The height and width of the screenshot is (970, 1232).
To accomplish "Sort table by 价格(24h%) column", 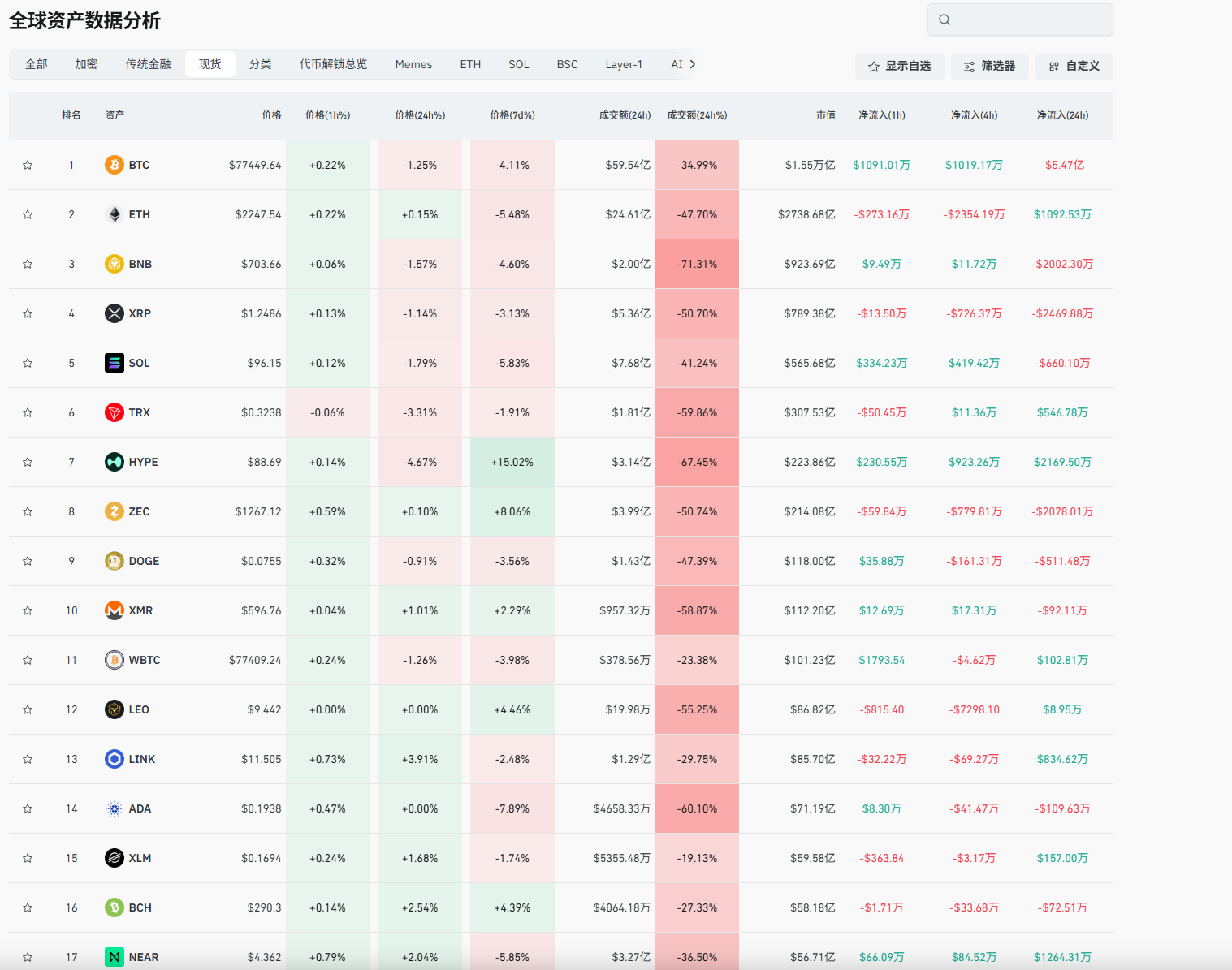I will tap(420, 115).
